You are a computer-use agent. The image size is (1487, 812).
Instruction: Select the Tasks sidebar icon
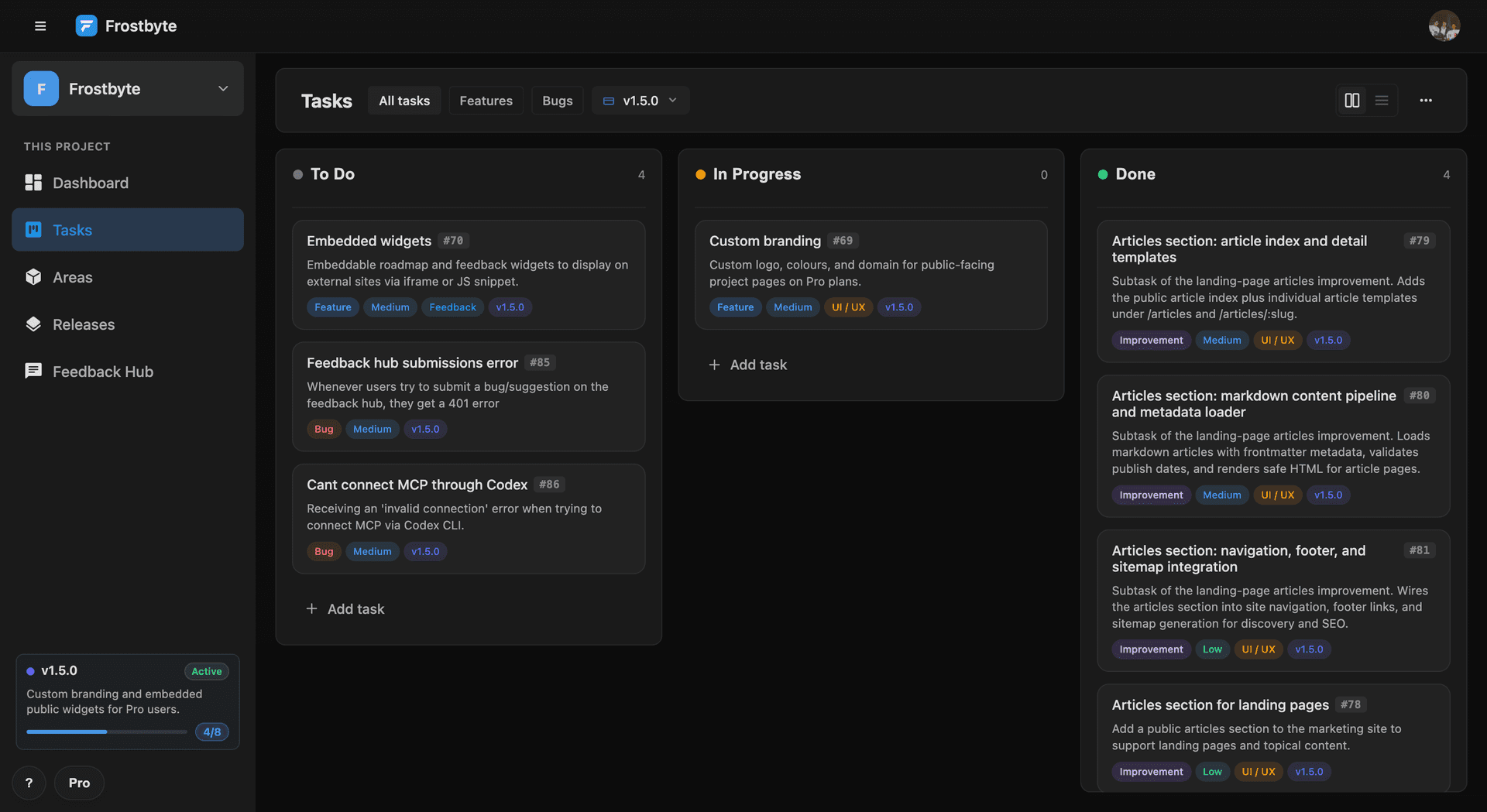33,230
